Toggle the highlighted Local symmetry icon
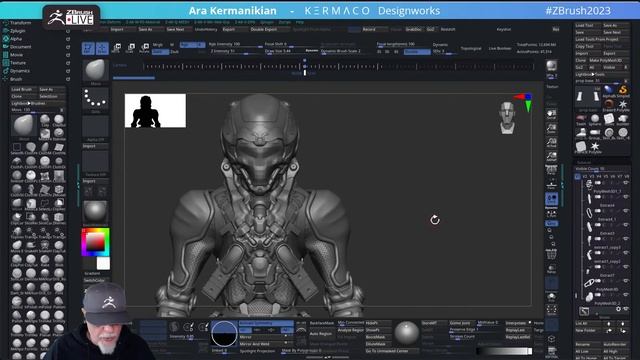Viewport: 640px width, 360px height. pos(551,200)
